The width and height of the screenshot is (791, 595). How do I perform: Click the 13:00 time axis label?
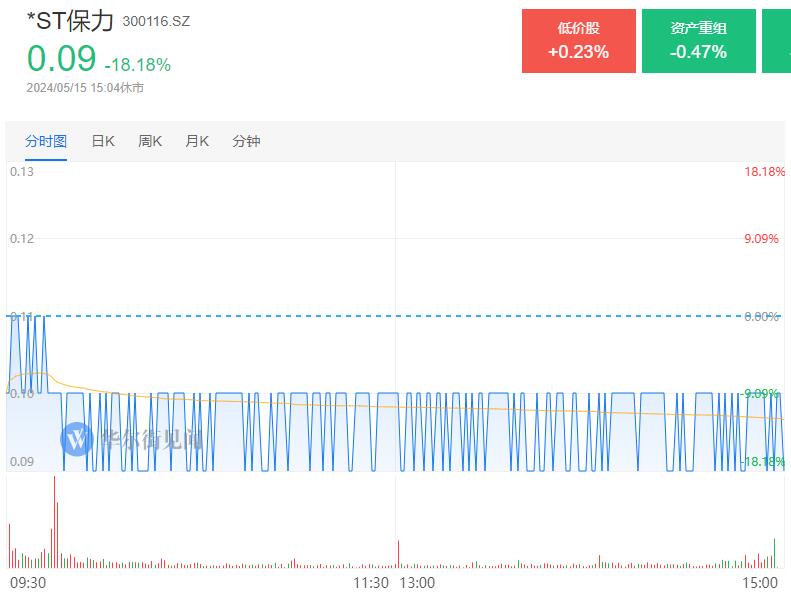tap(417, 583)
